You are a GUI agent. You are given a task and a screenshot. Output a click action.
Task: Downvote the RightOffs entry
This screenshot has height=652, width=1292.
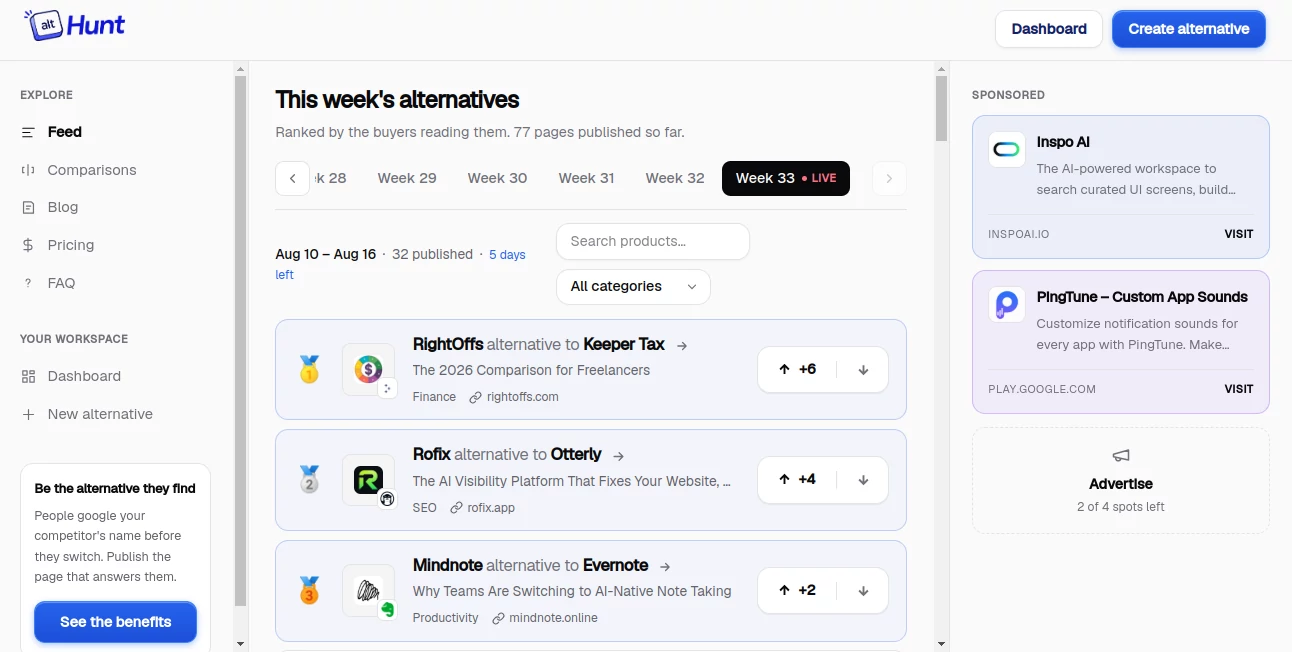pyautogui.click(x=863, y=369)
